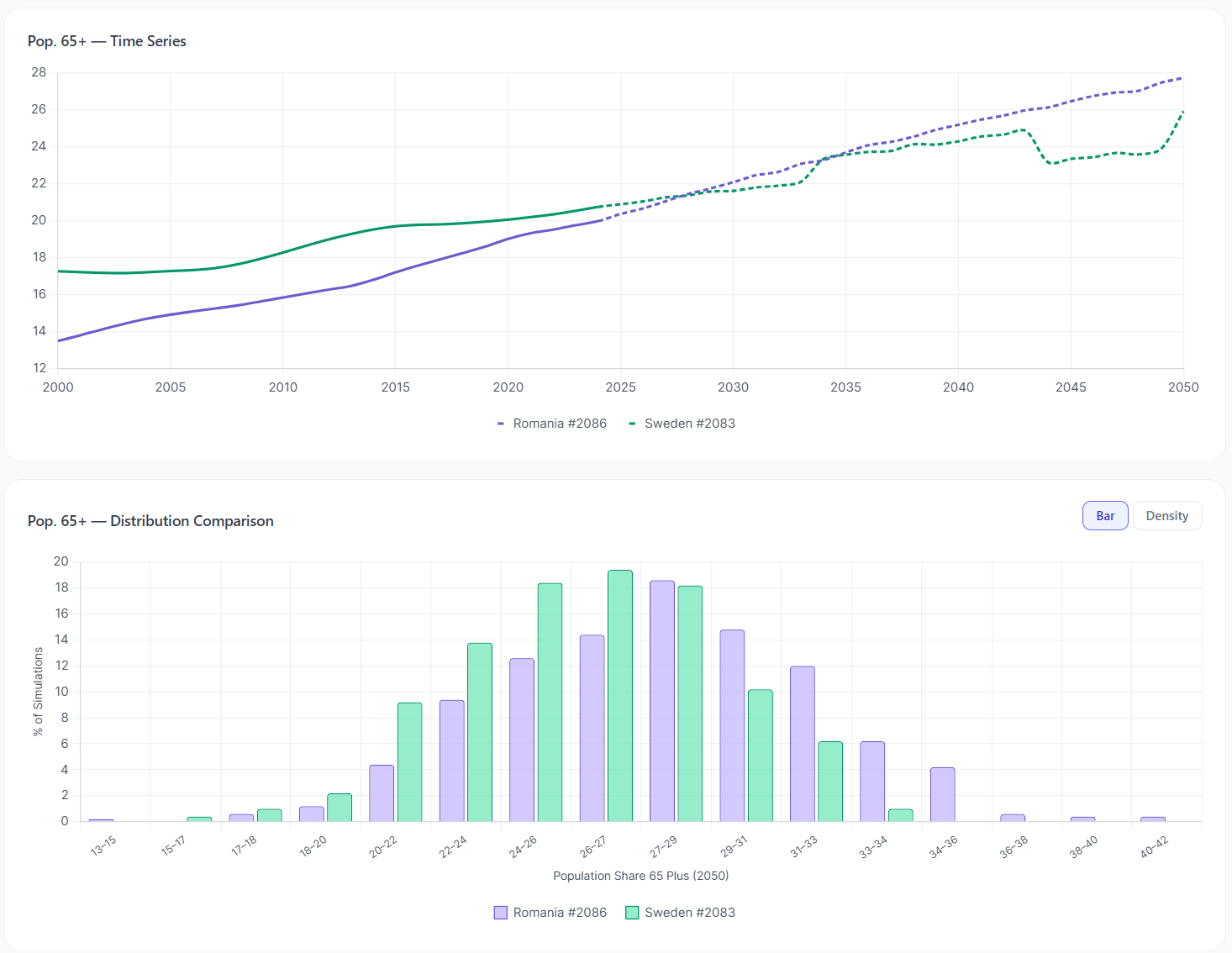Click Sweden's green bar for 26–27 bin
The image size is (1232, 953).
pyautogui.click(x=620, y=696)
